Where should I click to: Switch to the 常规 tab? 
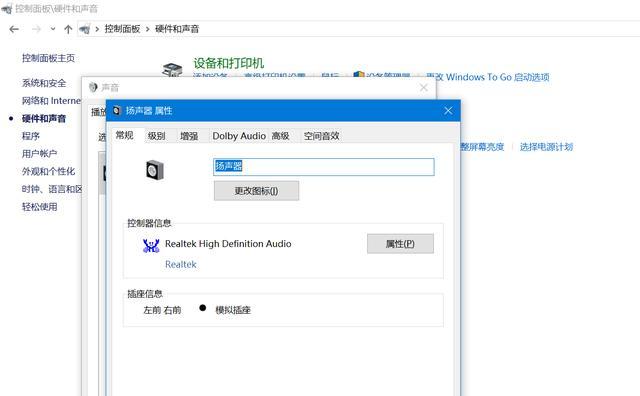point(124,135)
